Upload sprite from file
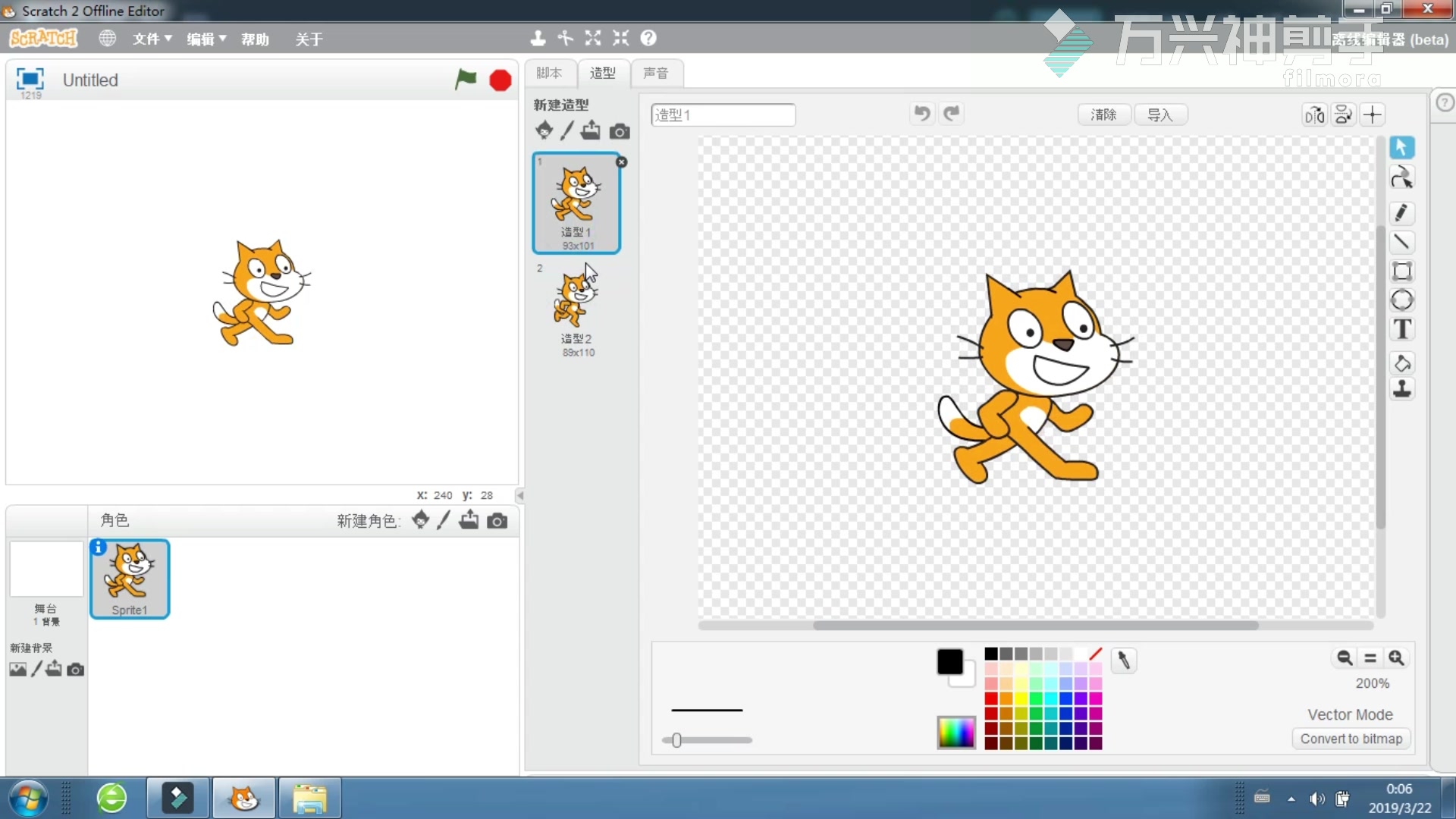Image resolution: width=1456 pixels, height=819 pixels. 469,519
